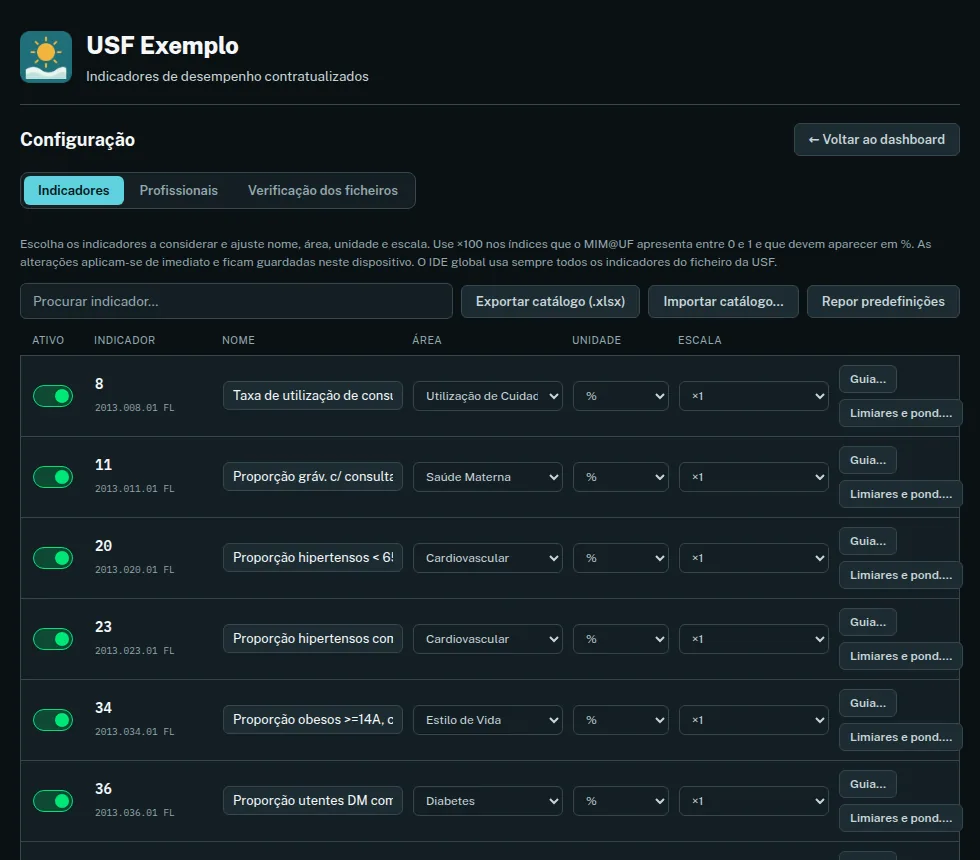This screenshot has height=860, width=980.
Task: Open Área dropdown showing Utilização de Cuidados
Action: click(488, 396)
